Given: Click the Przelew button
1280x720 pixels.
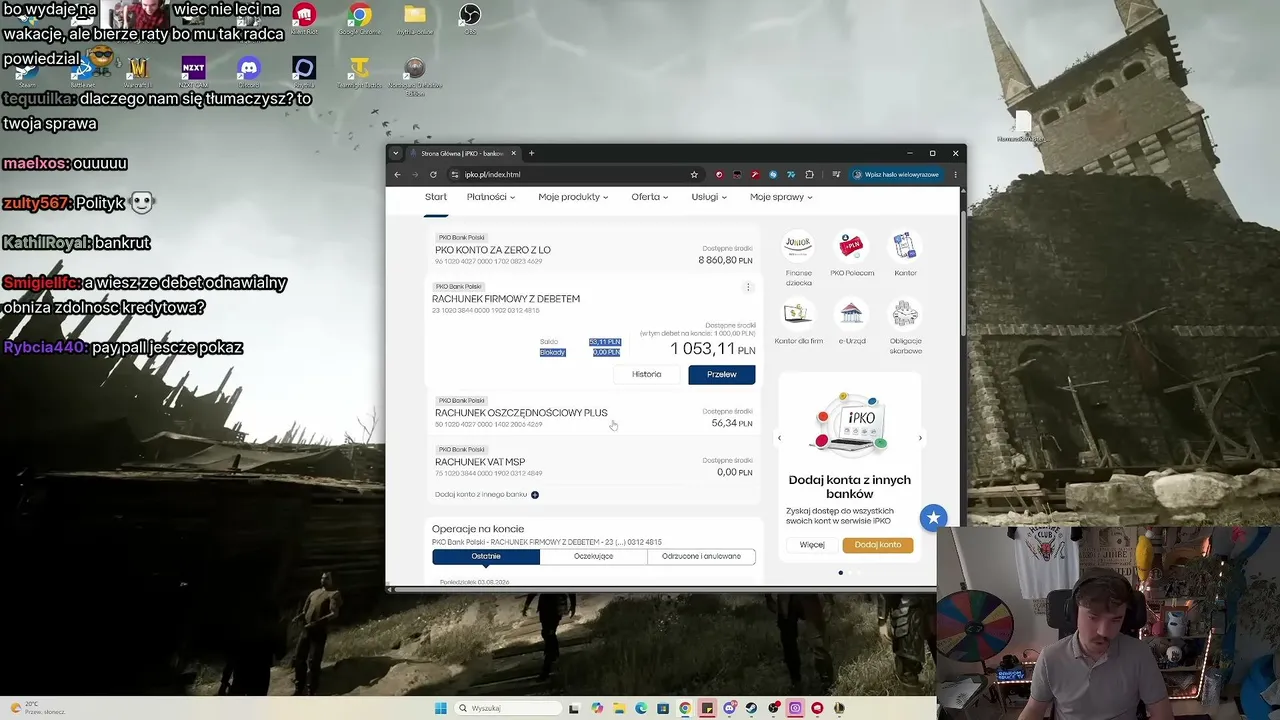Looking at the screenshot, I should point(722,374).
